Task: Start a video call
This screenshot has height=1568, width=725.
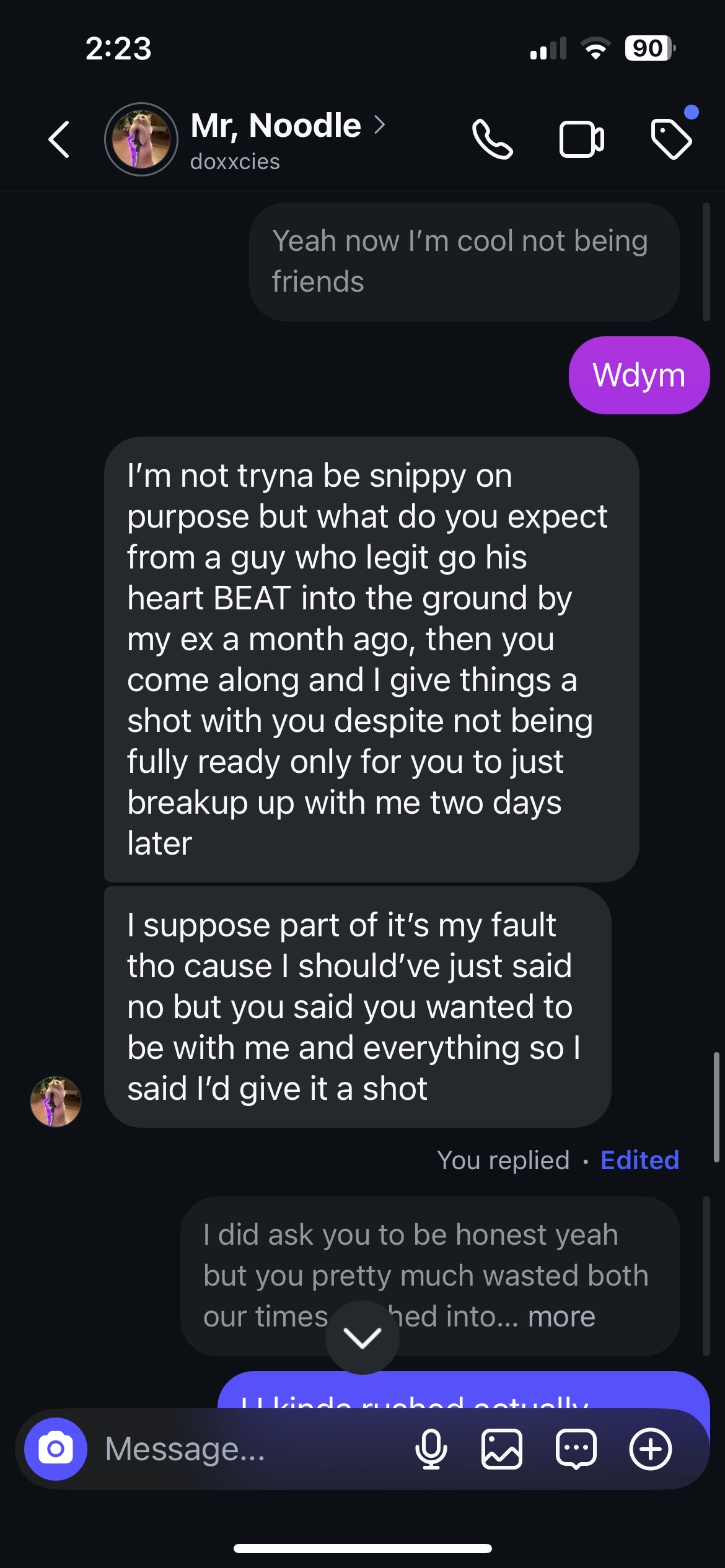Action: (581, 139)
